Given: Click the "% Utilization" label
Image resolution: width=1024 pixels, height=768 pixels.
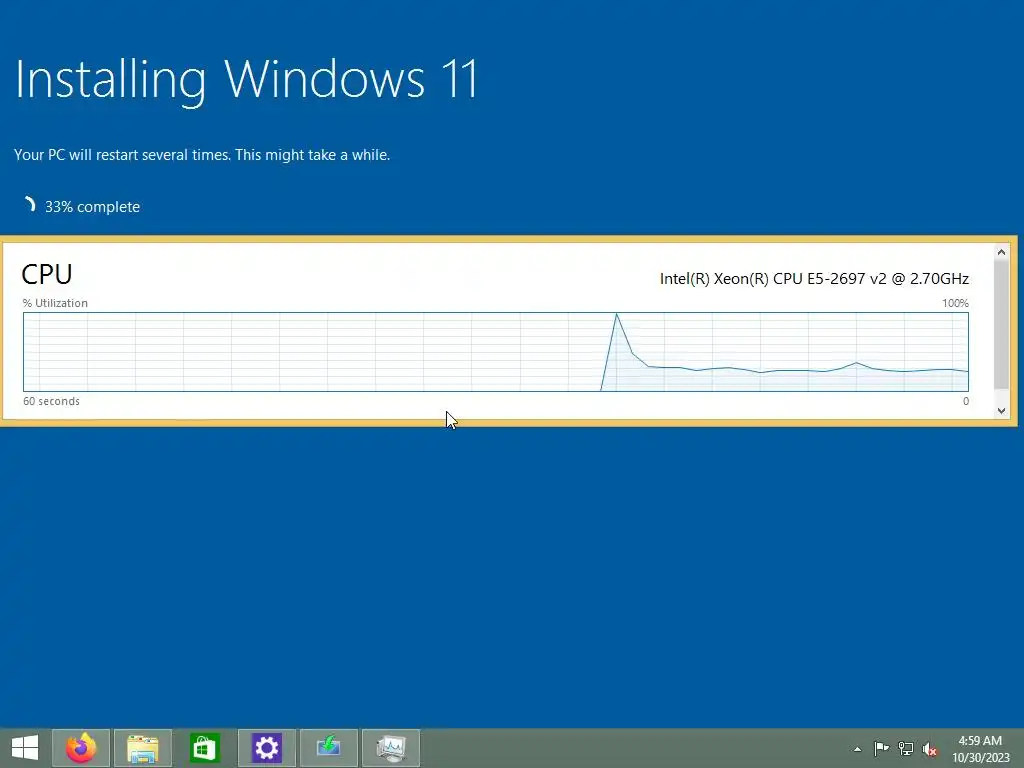Looking at the screenshot, I should (55, 303).
